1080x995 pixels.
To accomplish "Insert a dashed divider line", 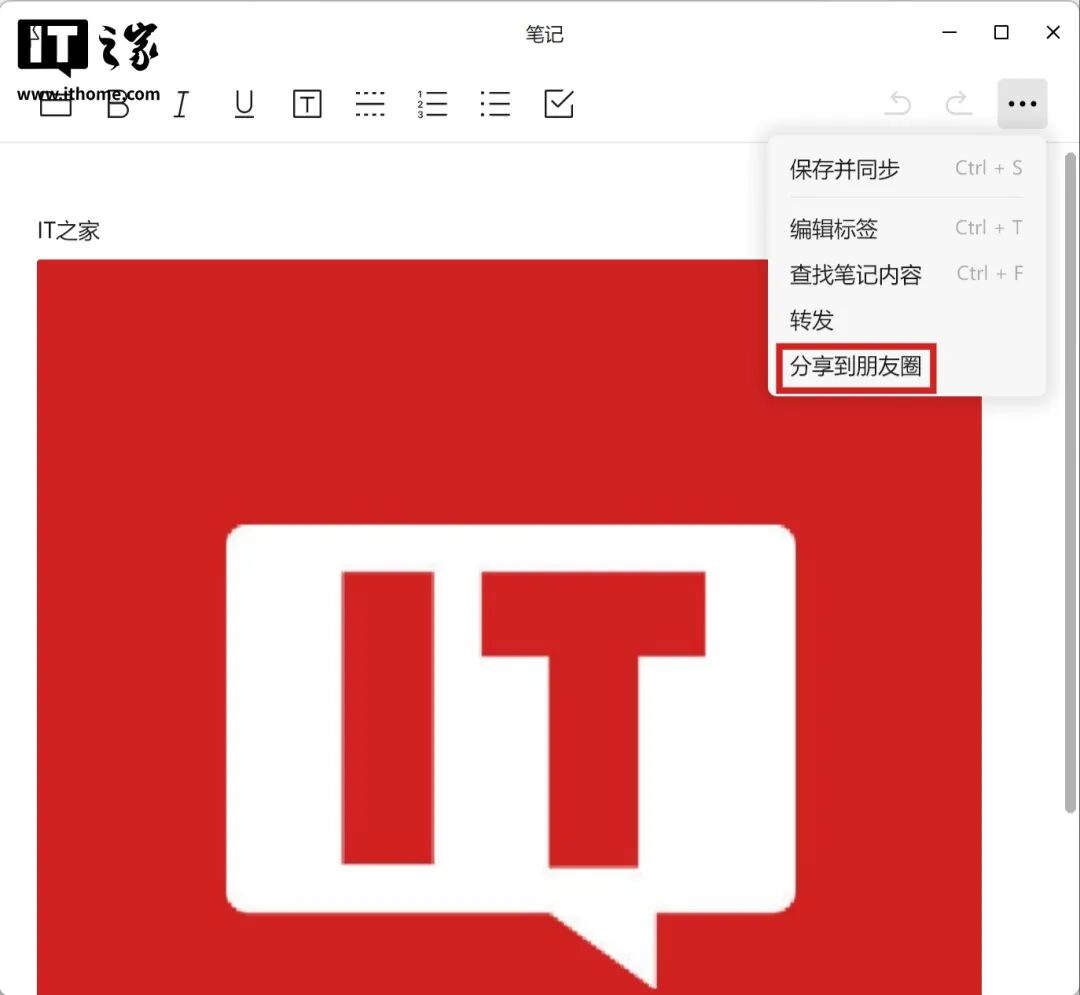I will (x=370, y=104).
